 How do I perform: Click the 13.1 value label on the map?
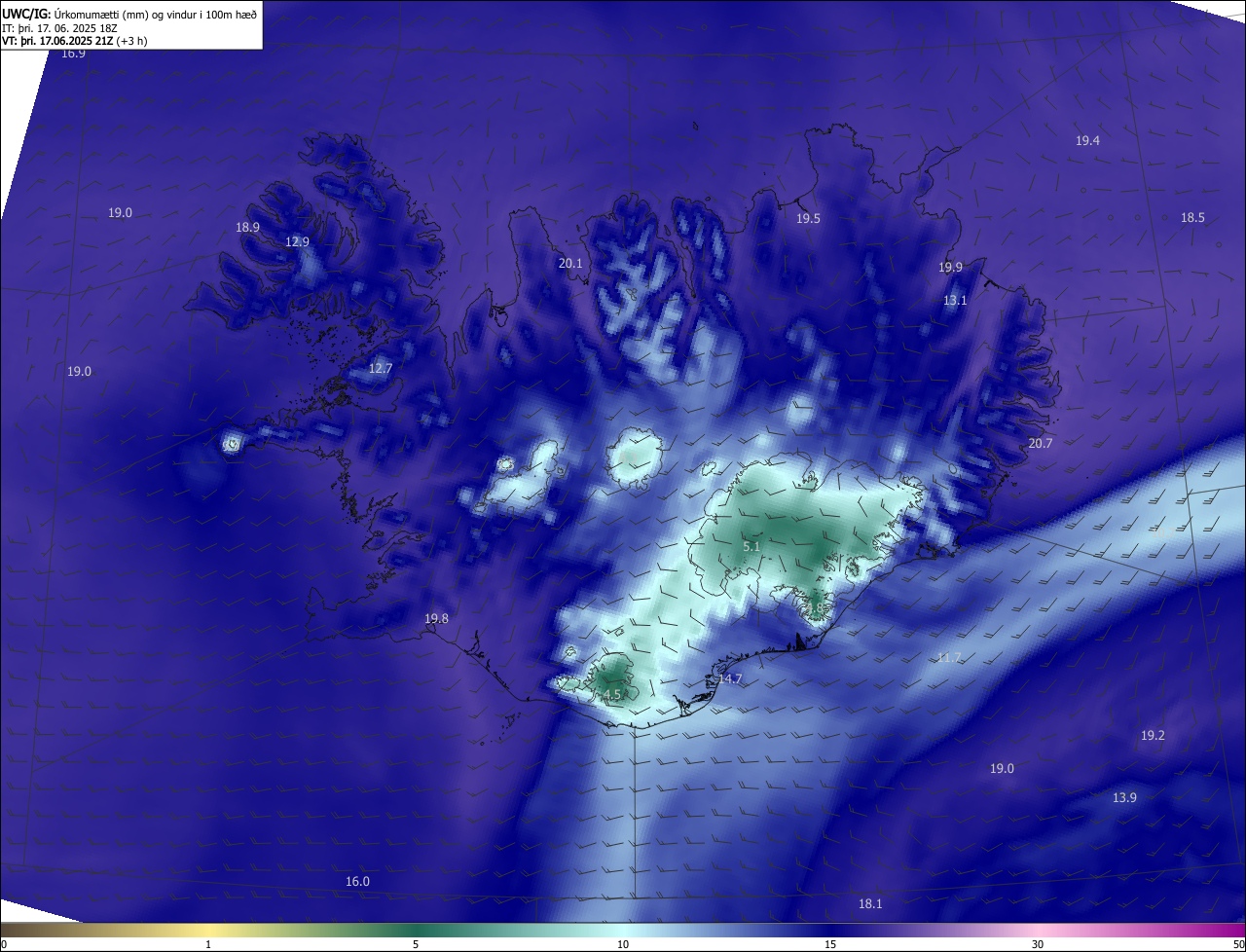(955, 301)
